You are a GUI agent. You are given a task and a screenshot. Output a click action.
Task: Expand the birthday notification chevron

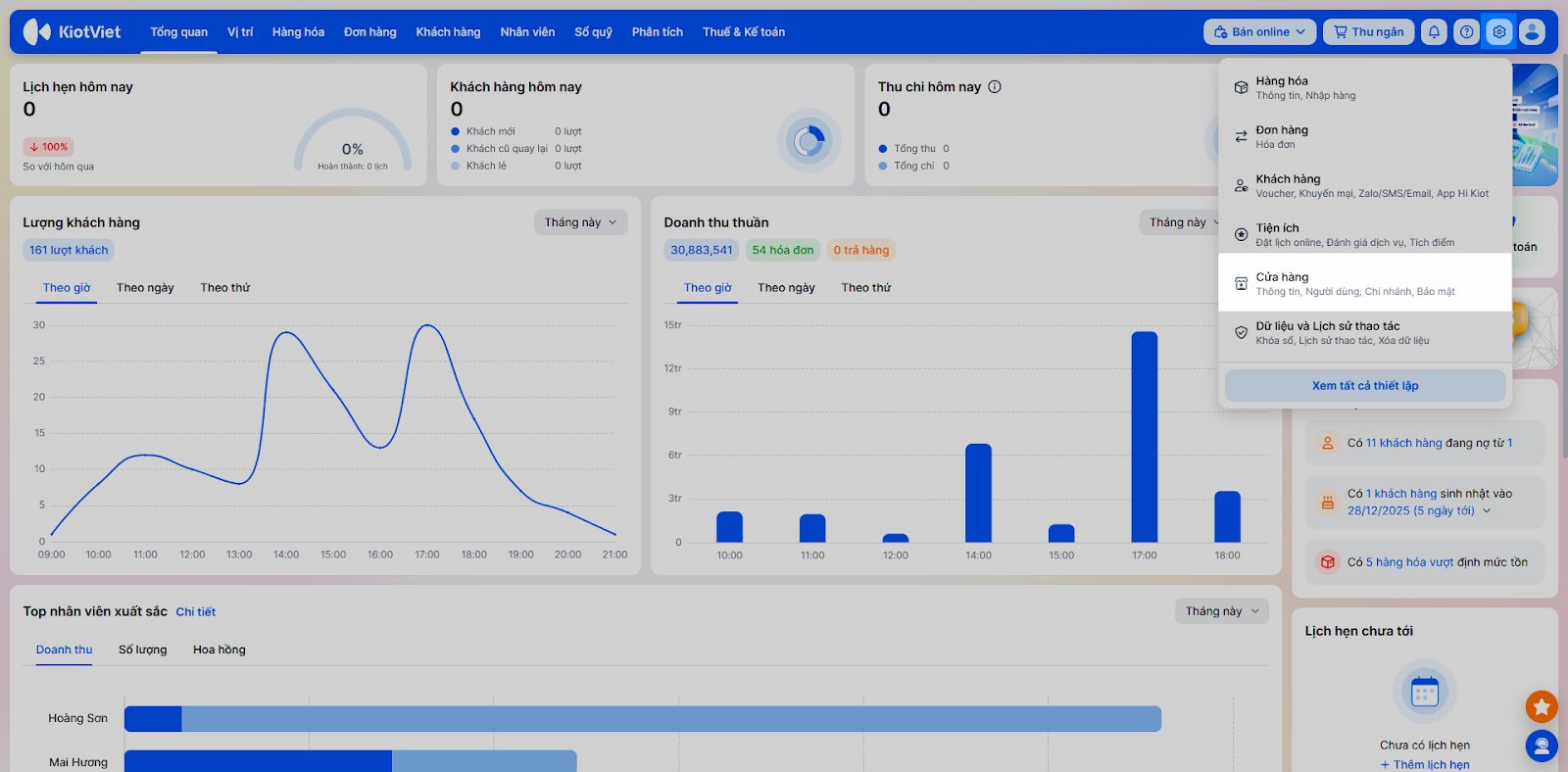pos(1487,510)
